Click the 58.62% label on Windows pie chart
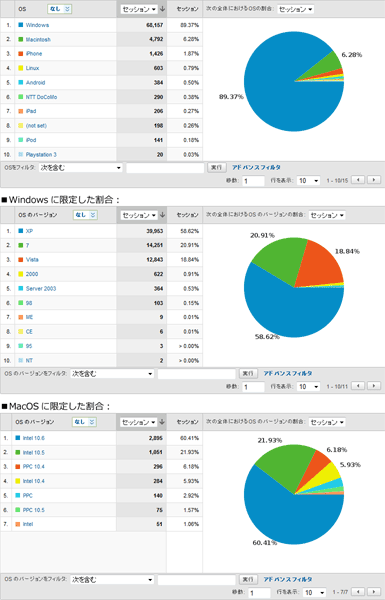385x600 pixels. click(267, 337)
